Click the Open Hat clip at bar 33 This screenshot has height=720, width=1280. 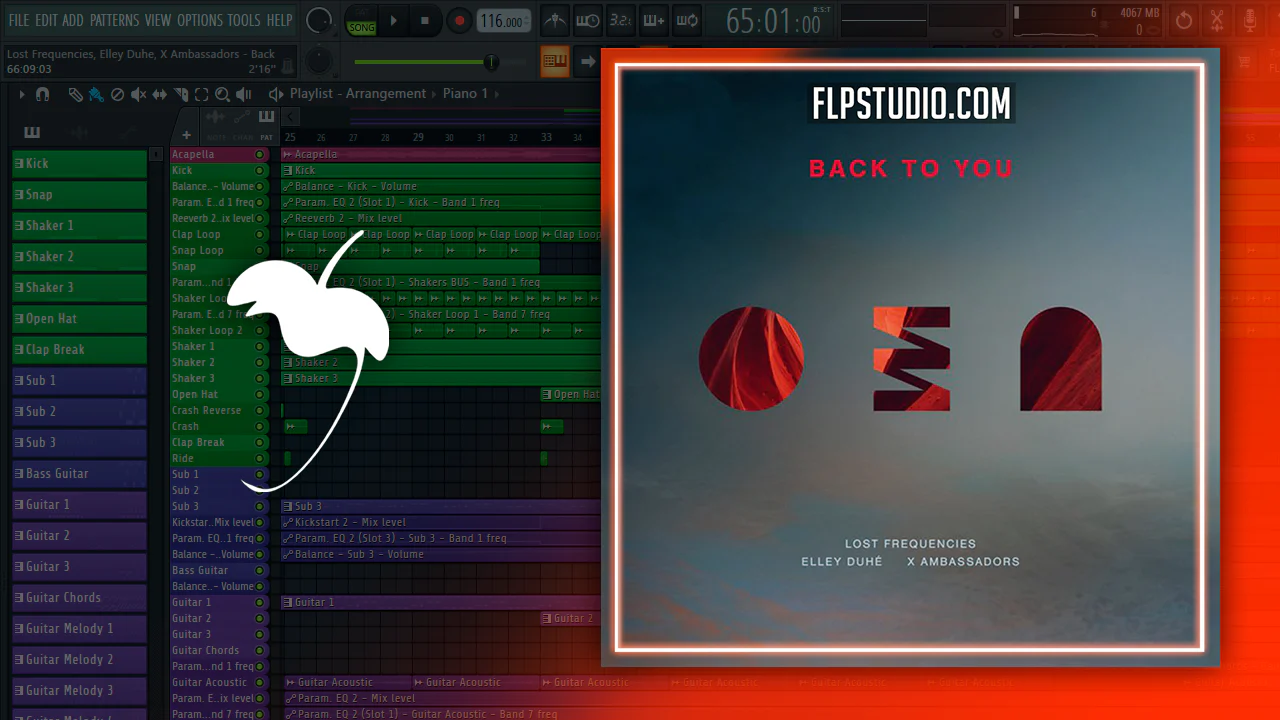[570, 395]
